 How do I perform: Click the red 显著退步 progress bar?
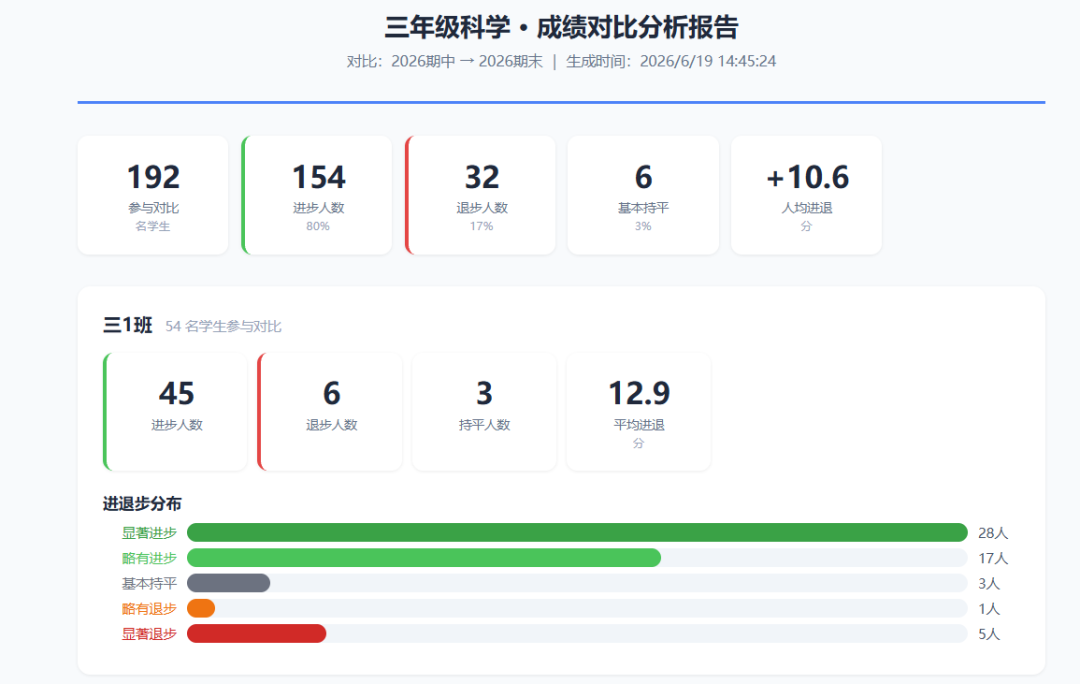coord(256,634)
